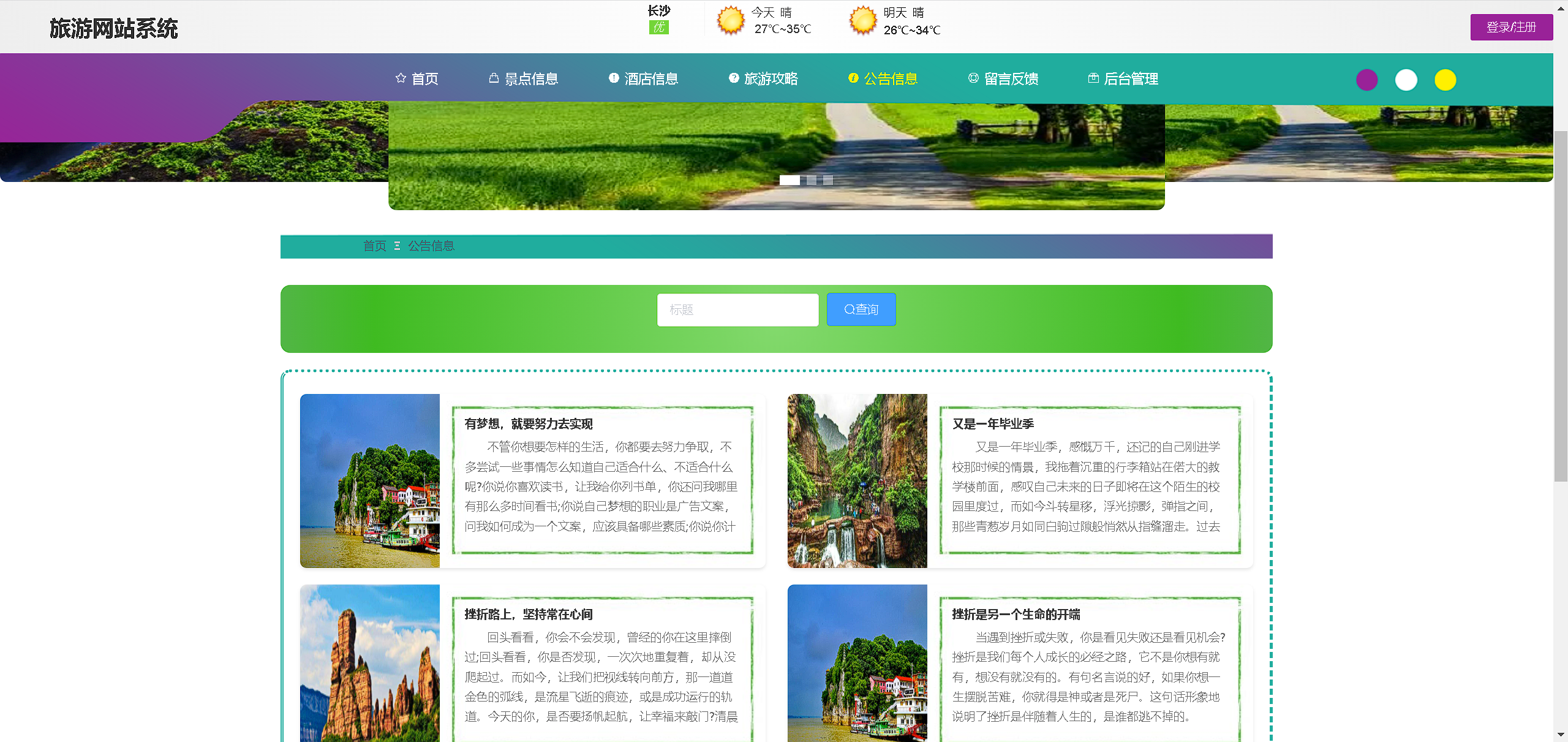Click the lock icon next to 景点信息
Image resolution: width=1568 pixels, height=742 pixels.
pos(494,78)
